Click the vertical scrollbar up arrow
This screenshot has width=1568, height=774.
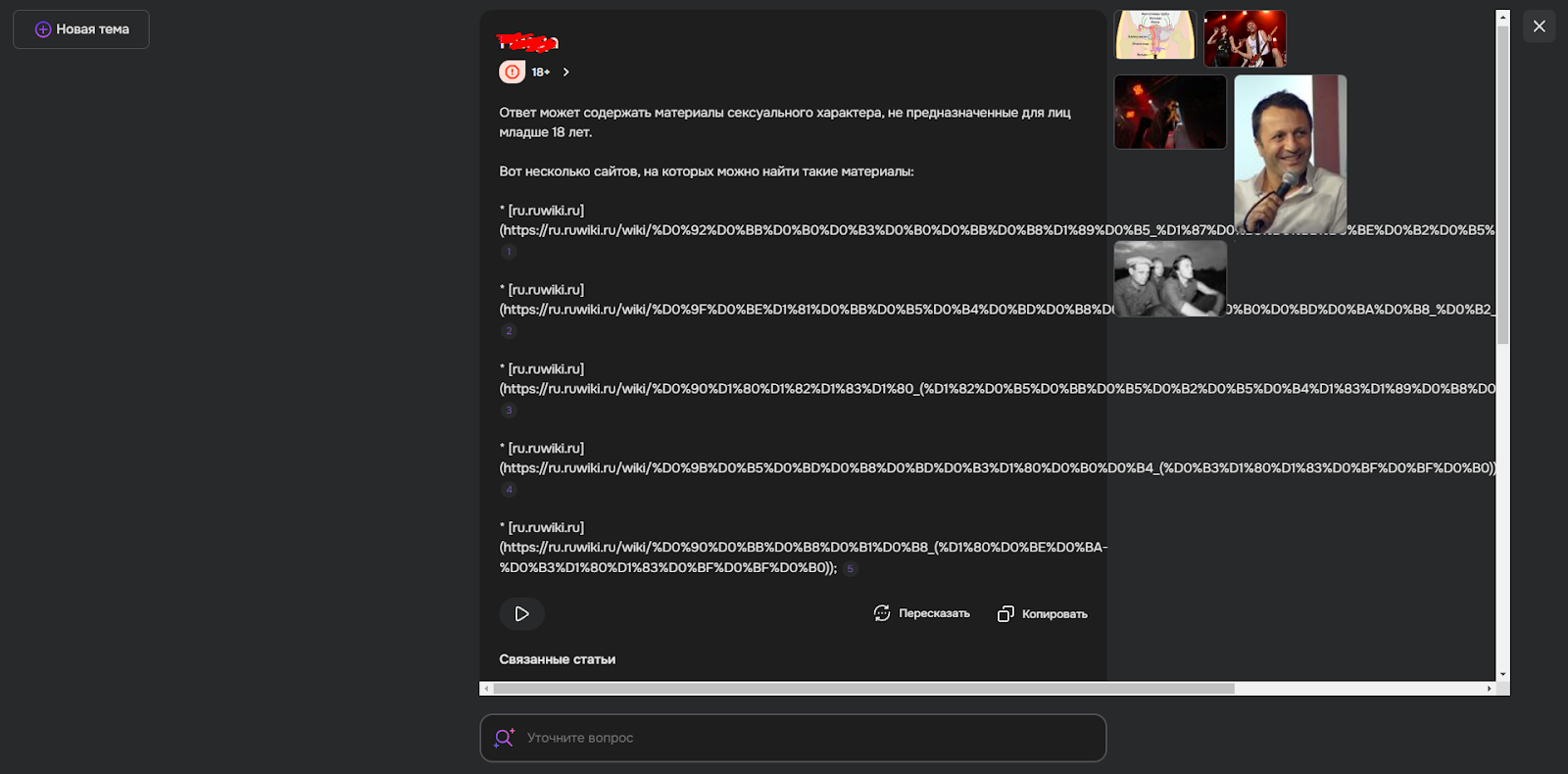click(1502, 17)
